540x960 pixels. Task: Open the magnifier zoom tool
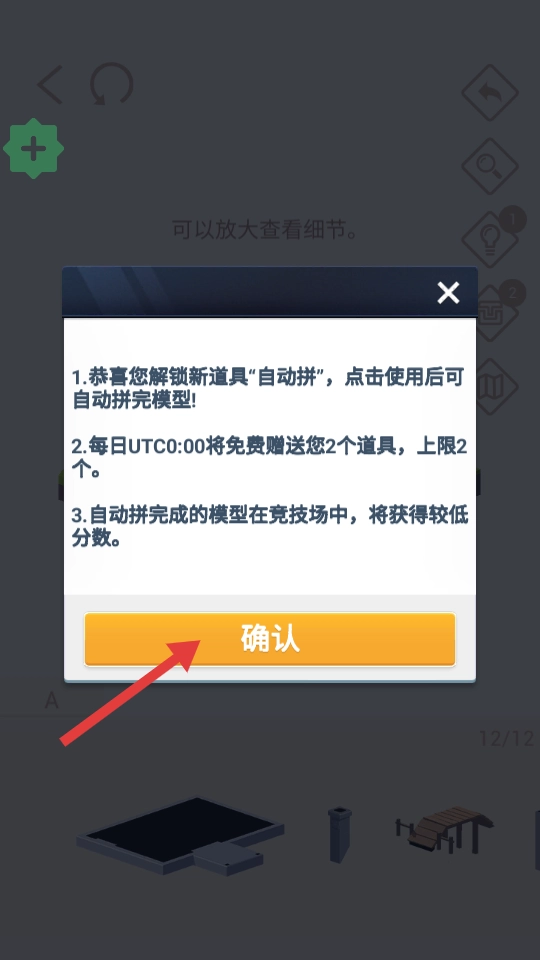(x=490, y=166)
